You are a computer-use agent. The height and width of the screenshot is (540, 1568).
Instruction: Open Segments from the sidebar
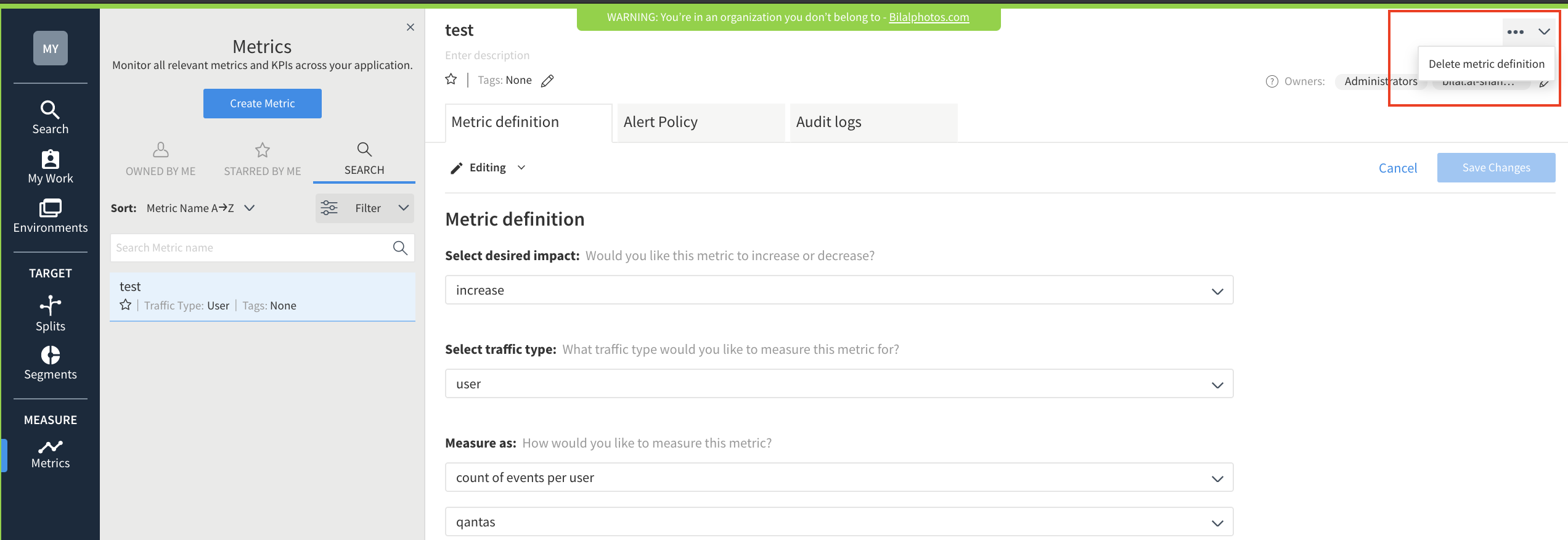point(51,363)
